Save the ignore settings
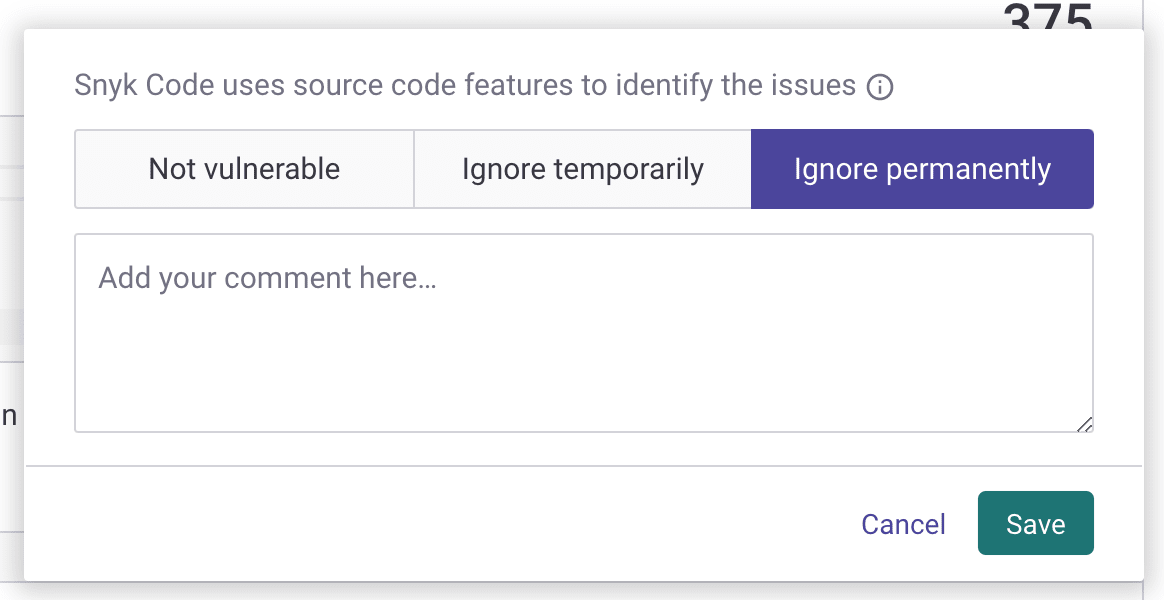 pyautogui.click(x=1035, y=523)
